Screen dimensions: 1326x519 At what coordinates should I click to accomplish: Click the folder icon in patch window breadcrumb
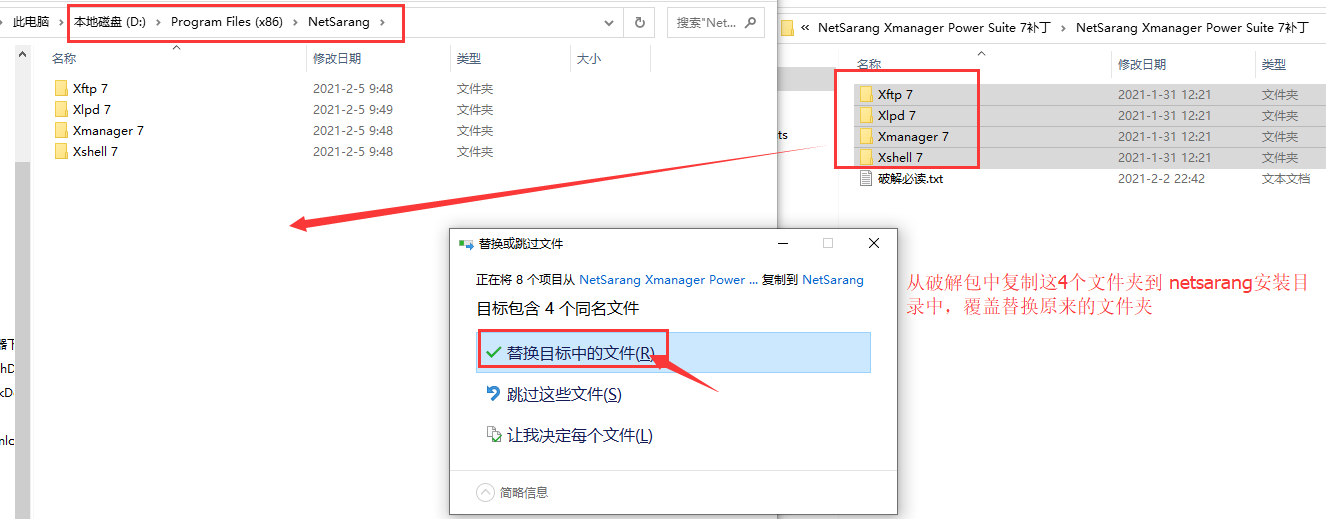[x=788, y=28]
